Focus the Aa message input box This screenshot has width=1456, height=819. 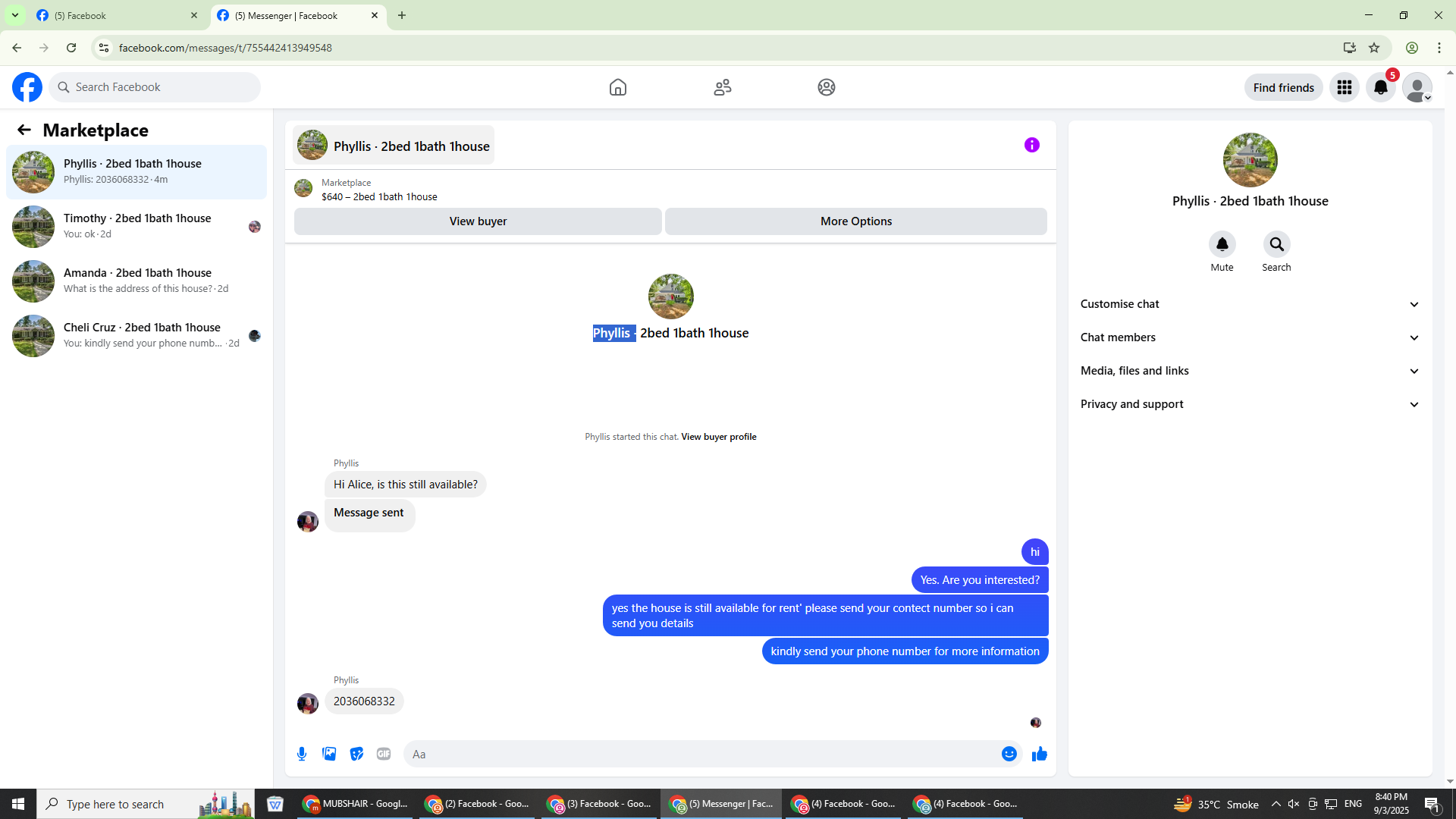[701, 754]
